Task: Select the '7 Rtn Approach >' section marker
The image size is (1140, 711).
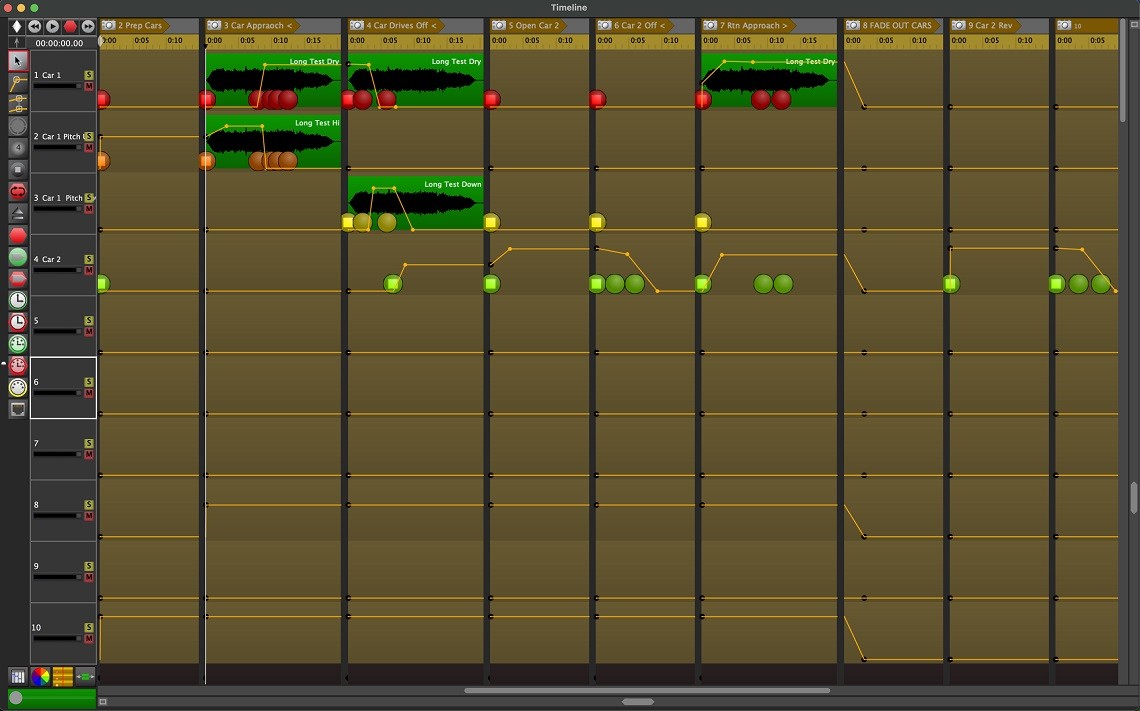Action: pos(749,25)
